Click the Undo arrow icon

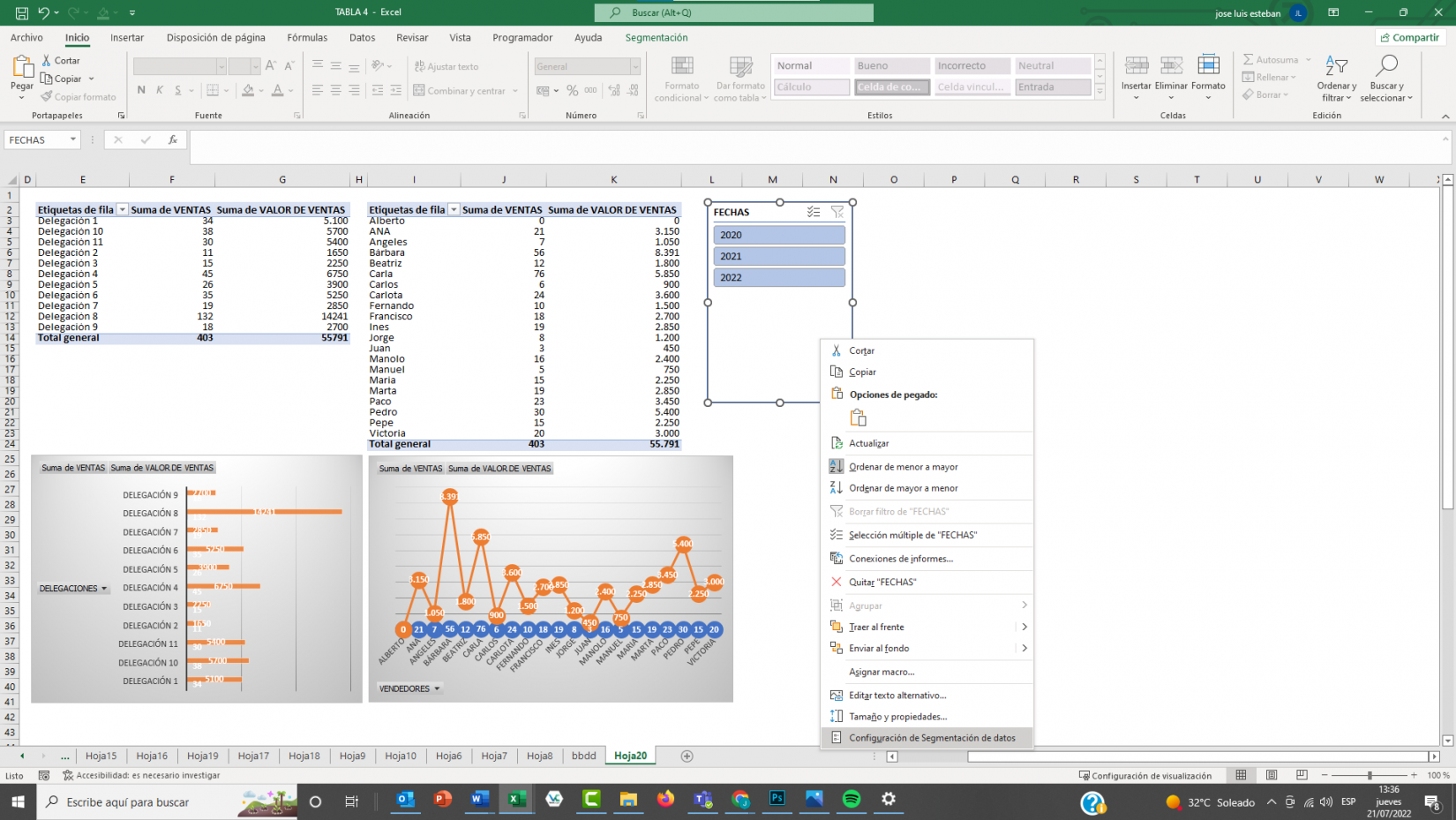click(x=43, y=12)
